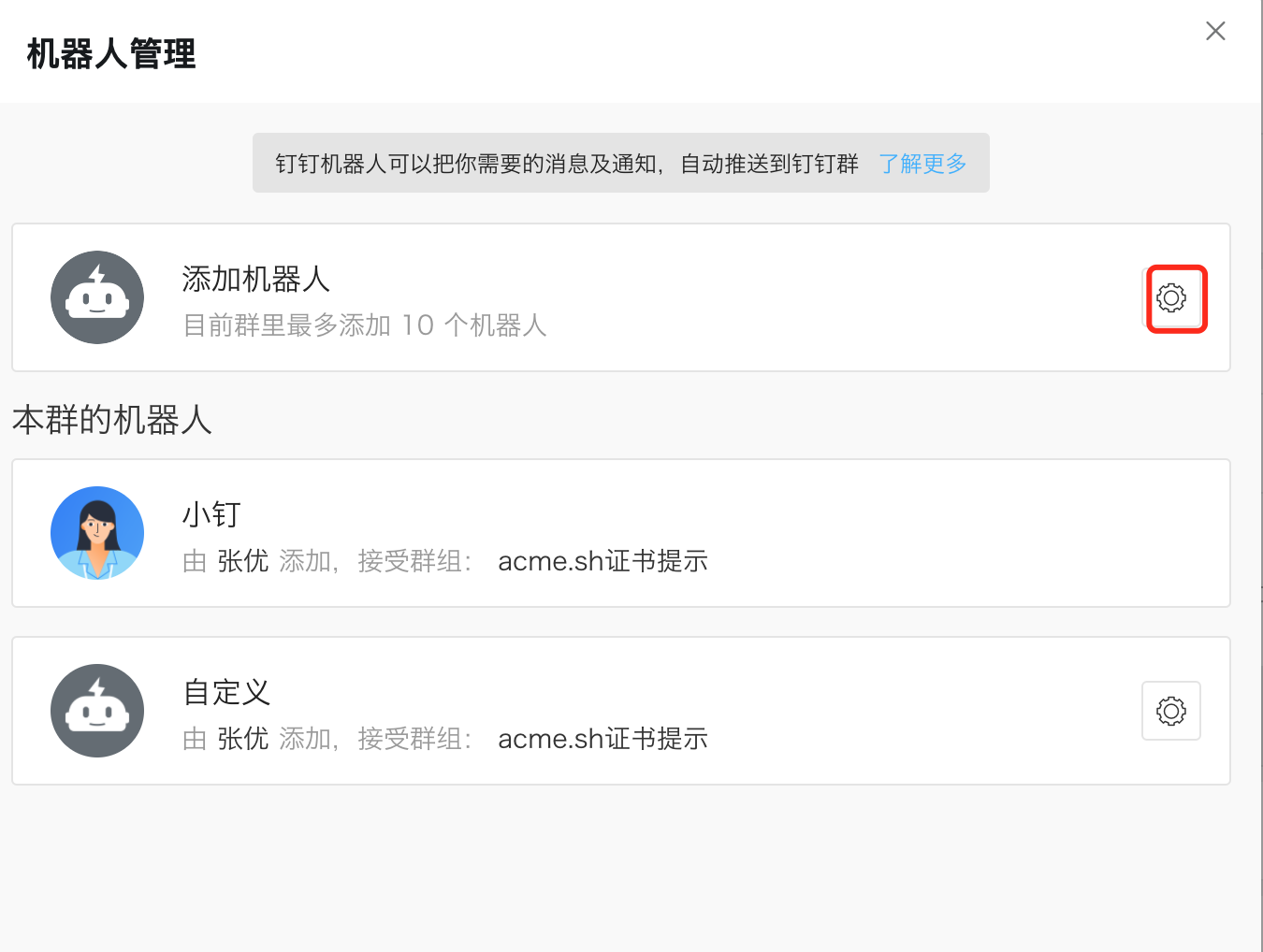
Task: Click the 本群的机器人 section heading
Action: coord(112,420)
